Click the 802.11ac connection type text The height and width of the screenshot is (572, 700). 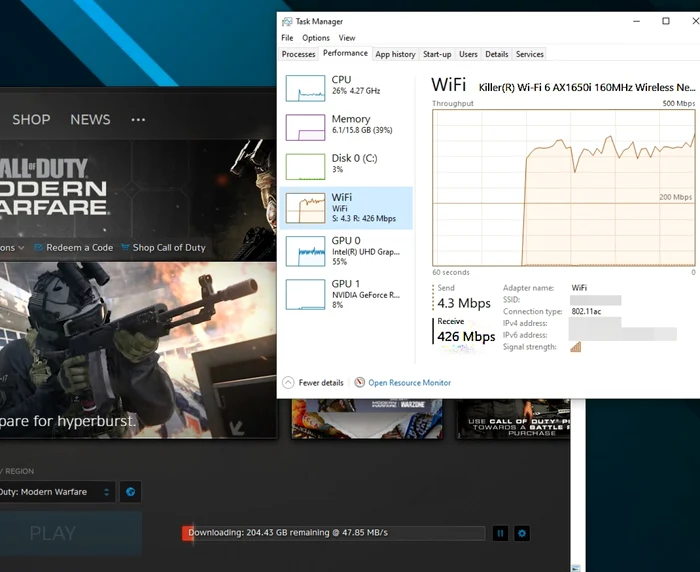click(x=586, y=311)
